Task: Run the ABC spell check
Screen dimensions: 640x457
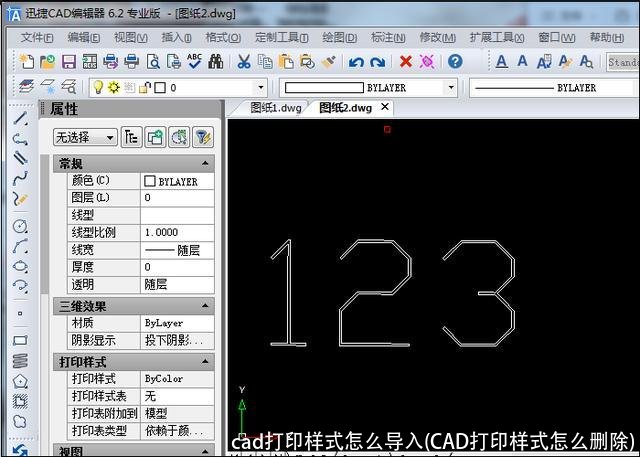Action: [x=195, y=61]
